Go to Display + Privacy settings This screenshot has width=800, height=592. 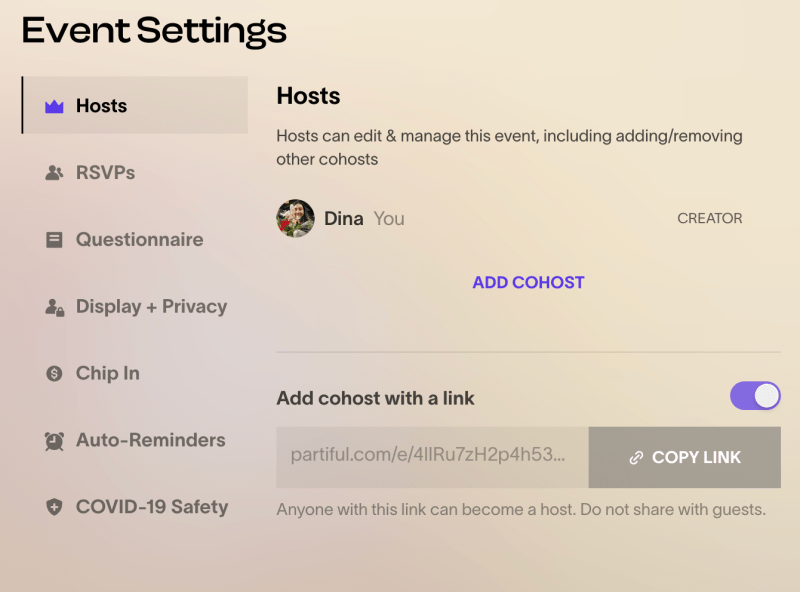(x=135, y=306)
